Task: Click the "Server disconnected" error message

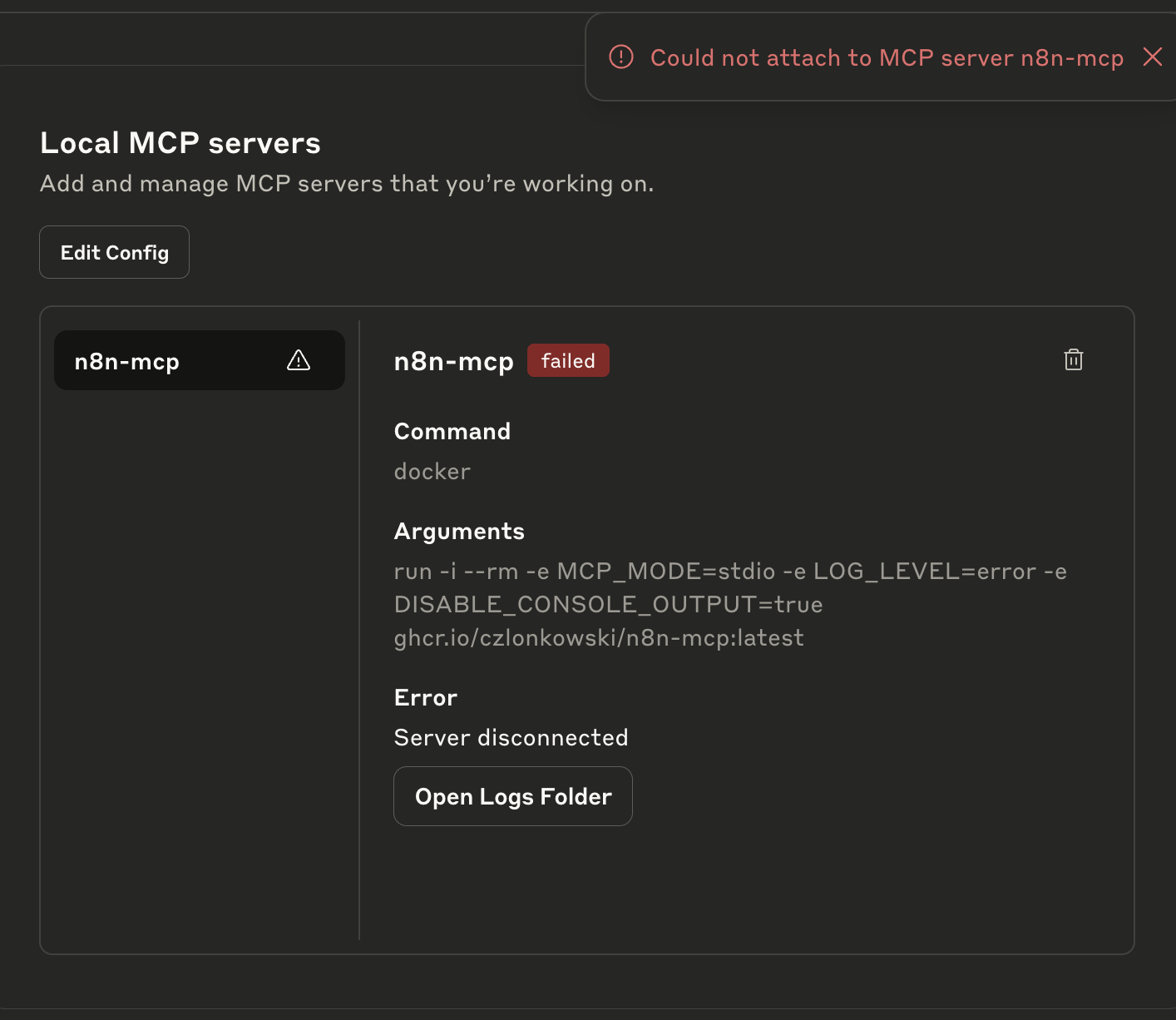Action: [x=511, y=737]
